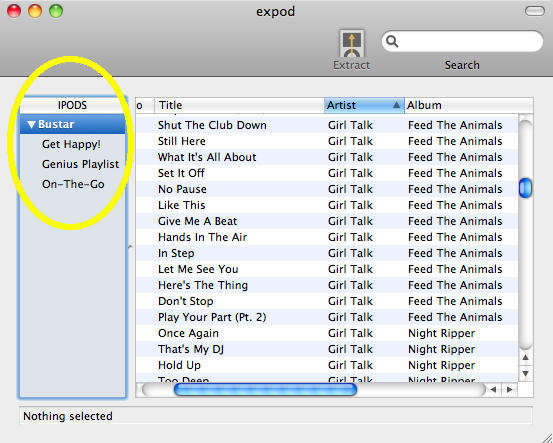Select the song Still Here
This screenshot has height=443, width=553.
(182, 141)
